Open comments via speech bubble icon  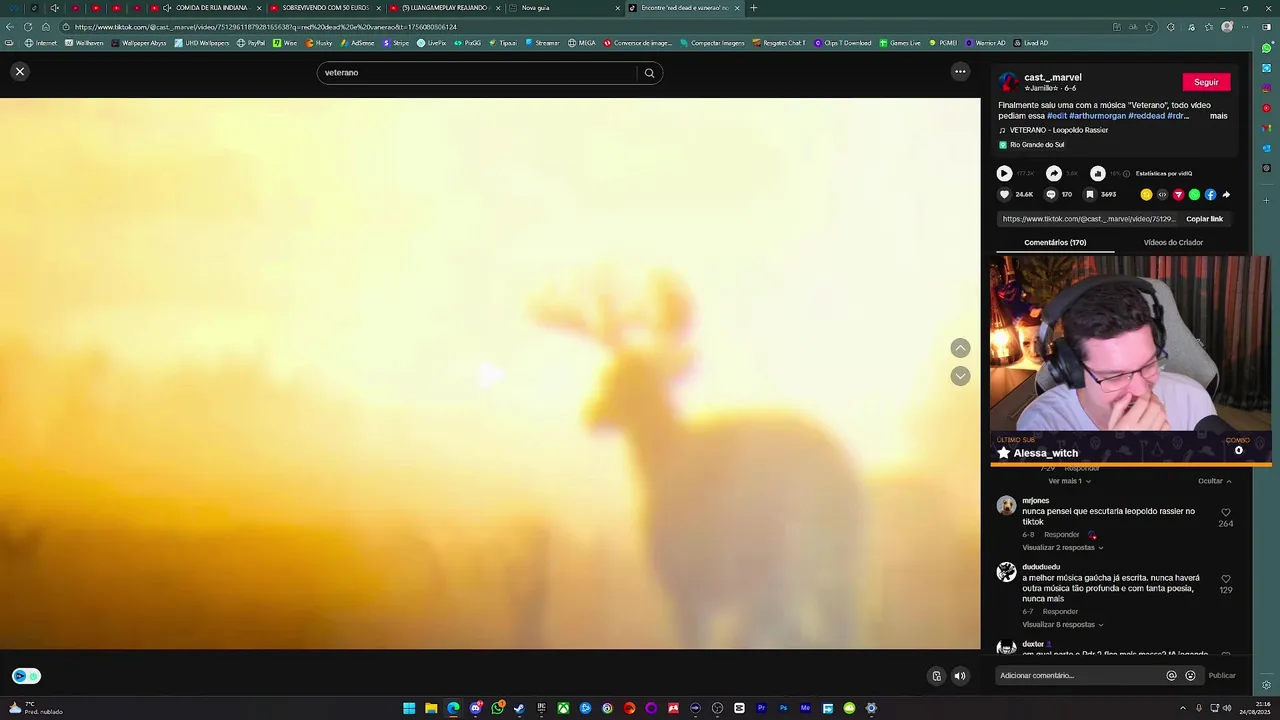(x=1050, y=195)
